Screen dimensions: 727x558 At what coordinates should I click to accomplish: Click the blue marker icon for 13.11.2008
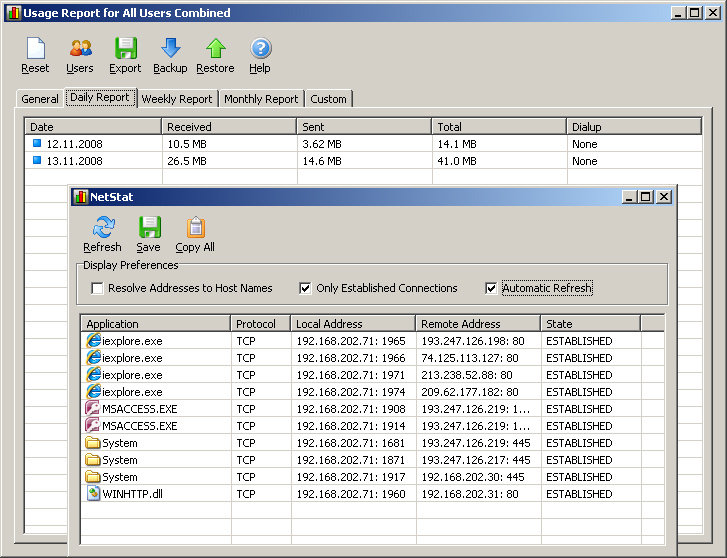pyautogui.click(x=37, y=160)
